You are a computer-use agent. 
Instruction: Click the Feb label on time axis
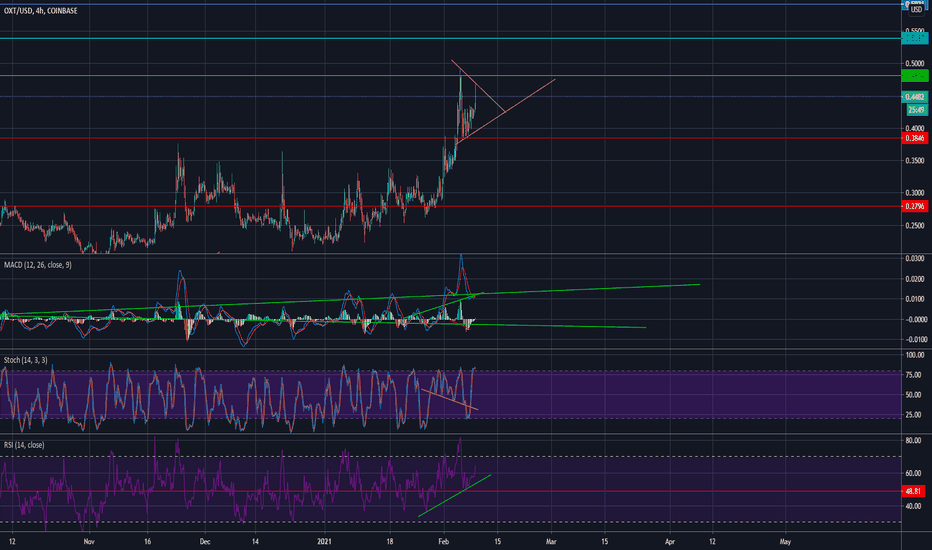click(x=443, y=542)
